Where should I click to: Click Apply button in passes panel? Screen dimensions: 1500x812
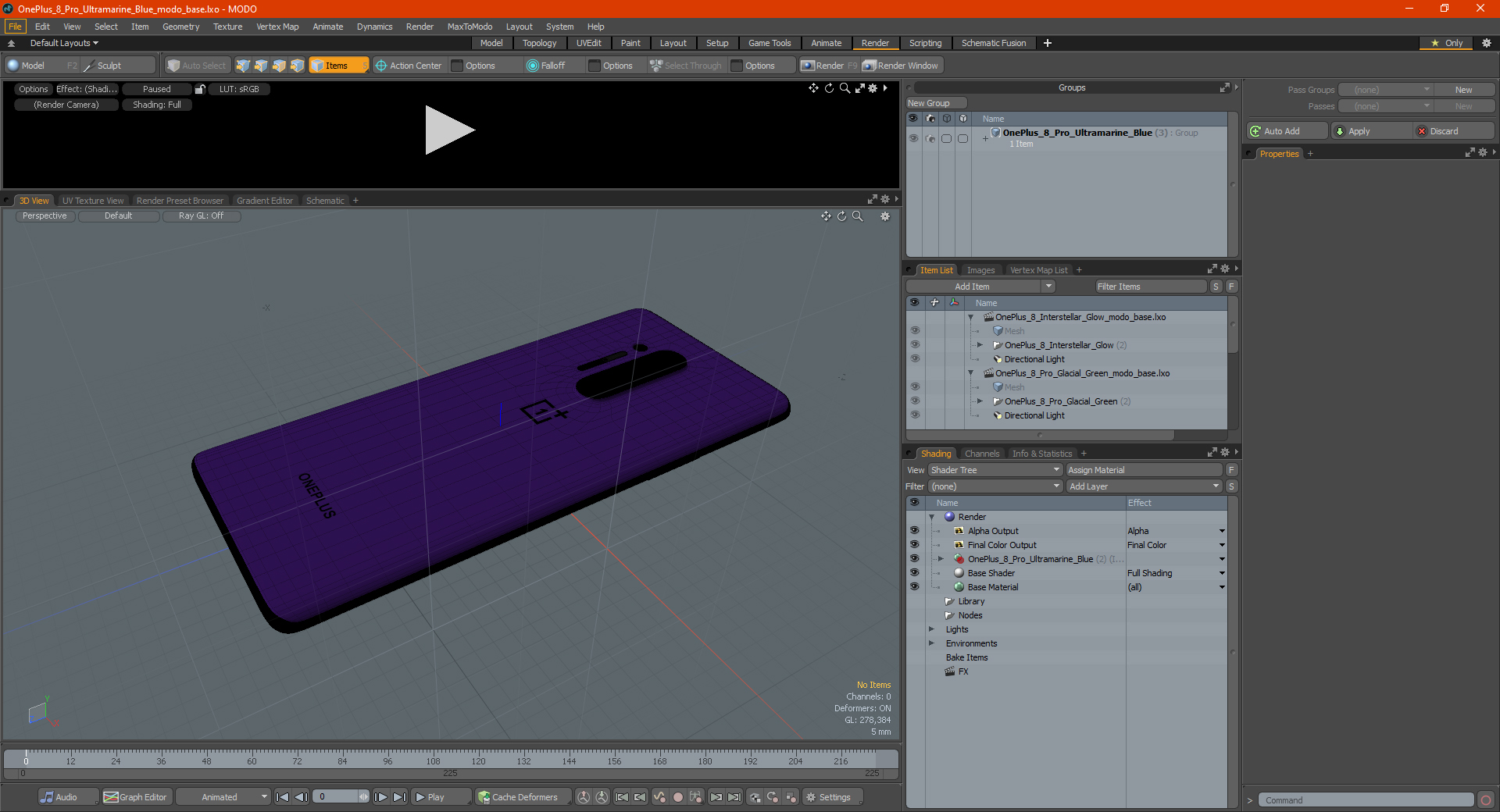[x=1372, y=131]
